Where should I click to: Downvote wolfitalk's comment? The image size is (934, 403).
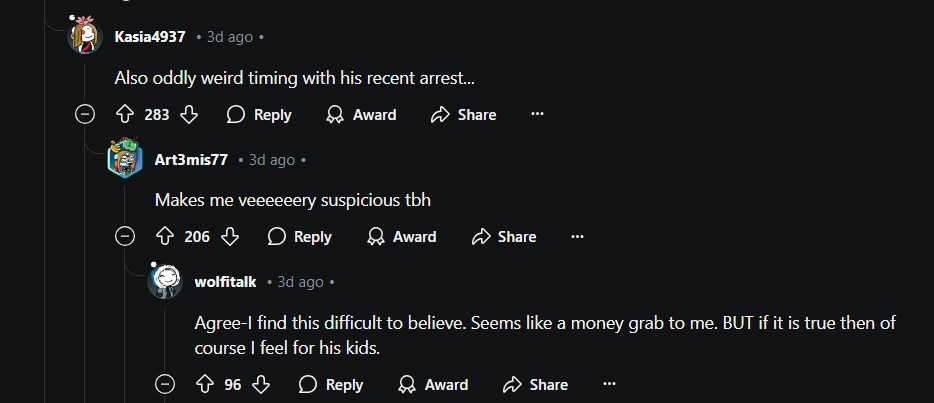click(262, 384)
